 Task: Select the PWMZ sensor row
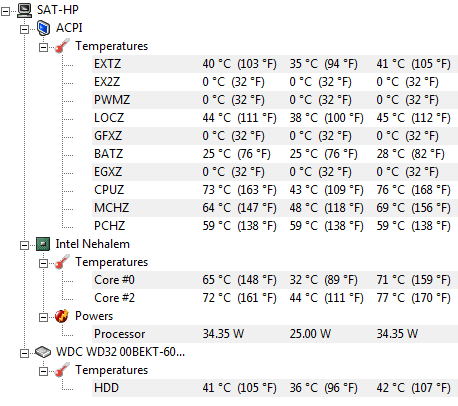point(275,100)
